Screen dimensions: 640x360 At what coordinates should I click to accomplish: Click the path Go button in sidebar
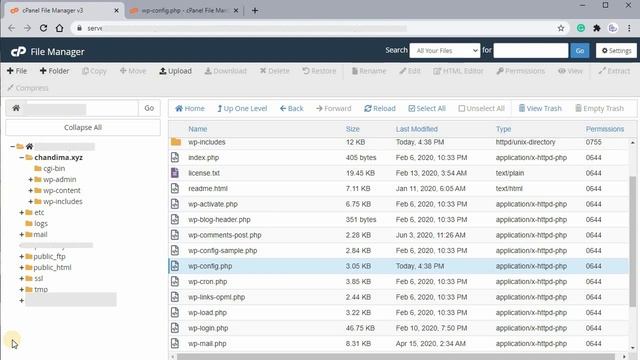point(149,108)
